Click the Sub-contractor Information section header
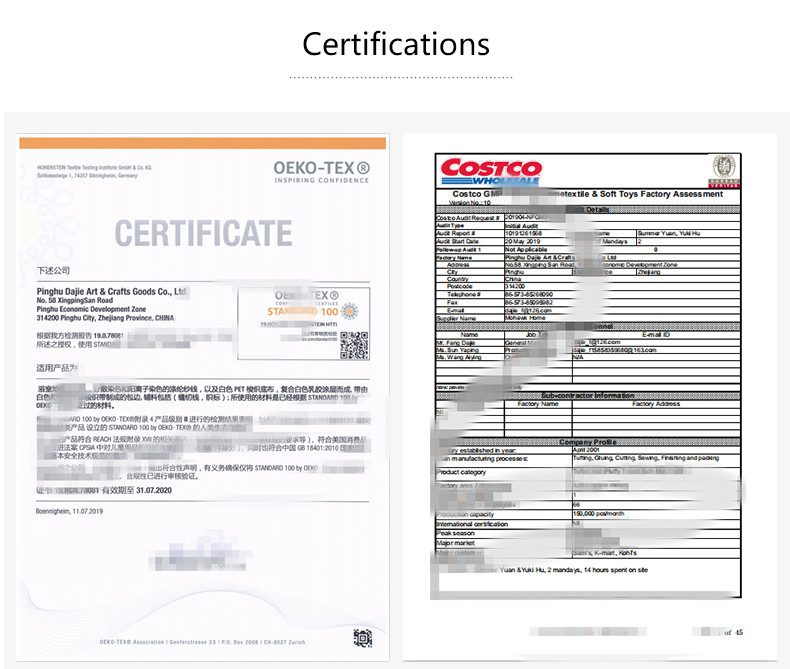The image size is (790, 669). click(587, 396)
